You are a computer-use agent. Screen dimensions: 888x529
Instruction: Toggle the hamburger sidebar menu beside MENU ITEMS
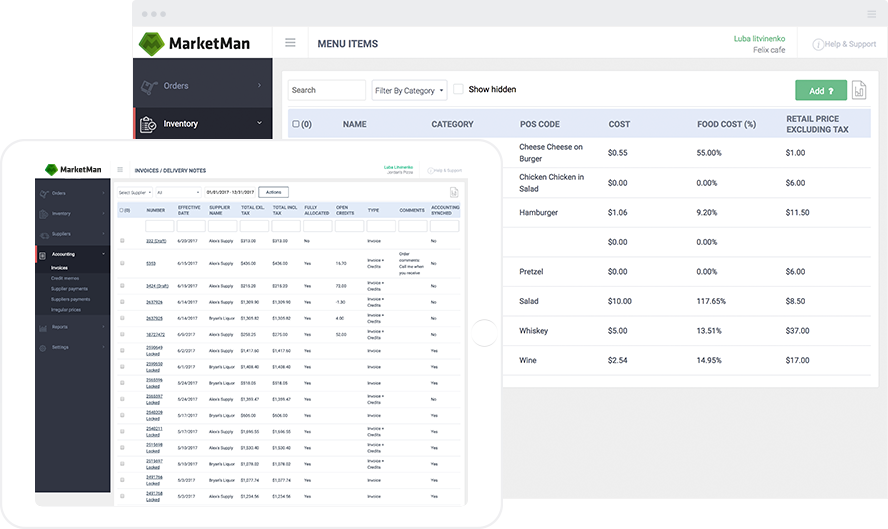[290, 42]
